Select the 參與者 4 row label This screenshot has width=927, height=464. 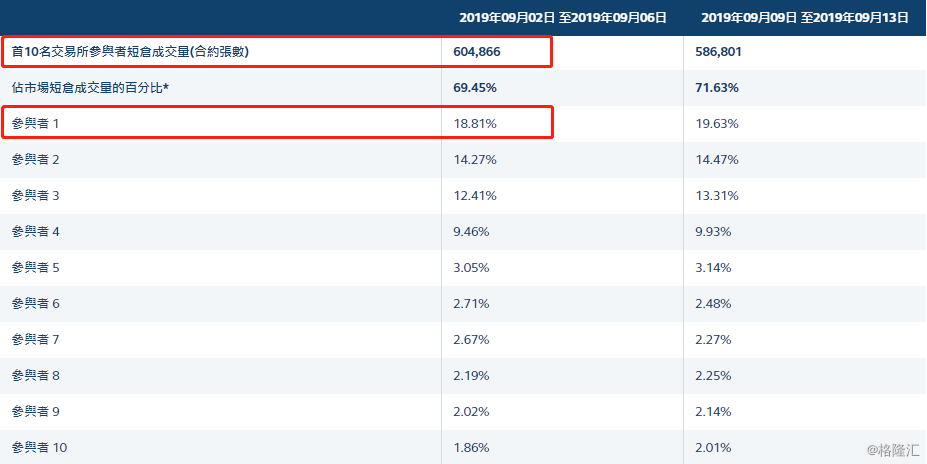coord(36,231)
